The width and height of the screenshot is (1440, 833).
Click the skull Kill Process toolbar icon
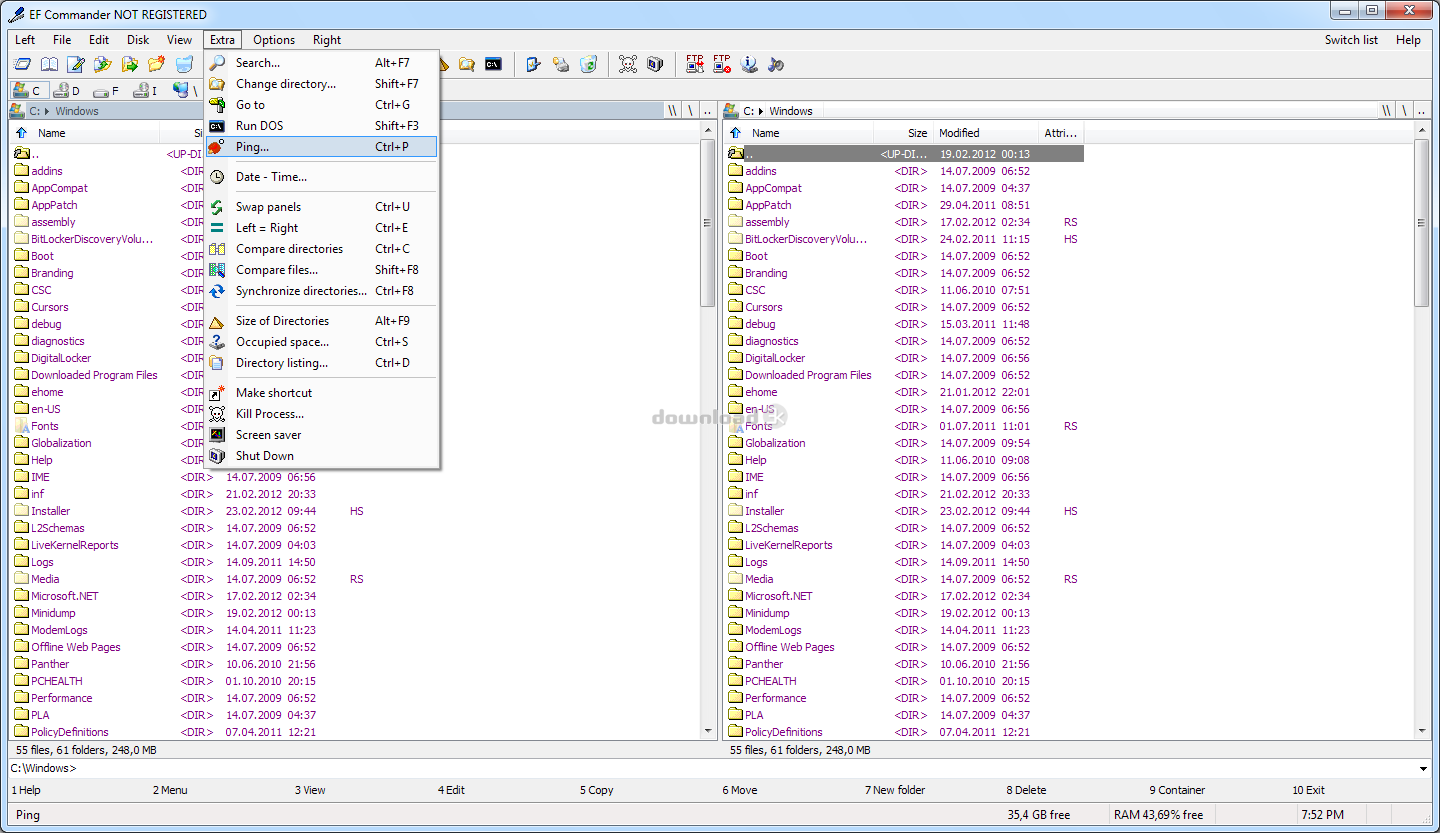pos(627,65)
